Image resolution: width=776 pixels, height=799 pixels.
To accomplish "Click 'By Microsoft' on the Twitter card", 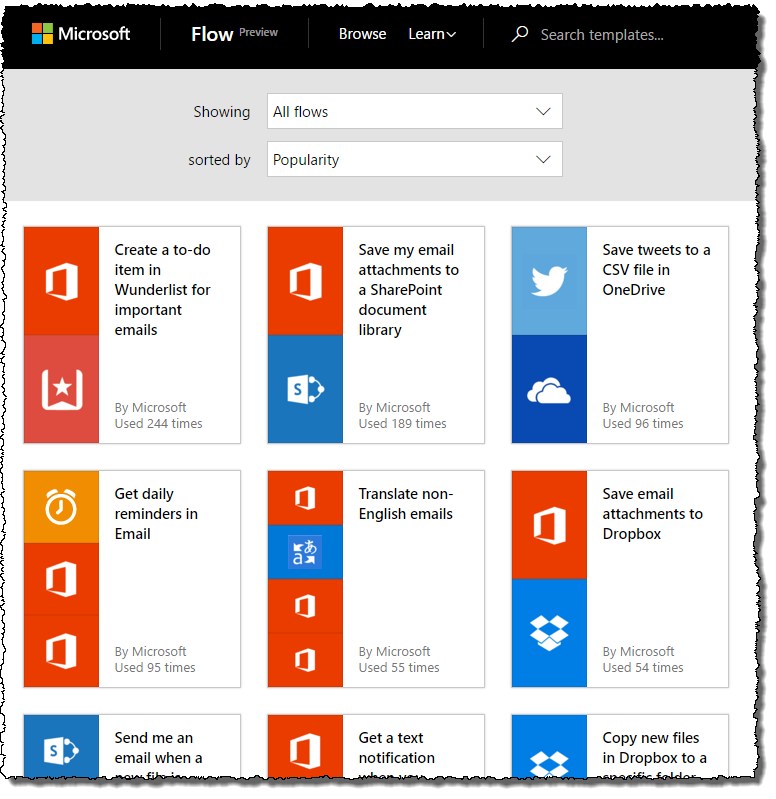I will [x=638, y=408].
